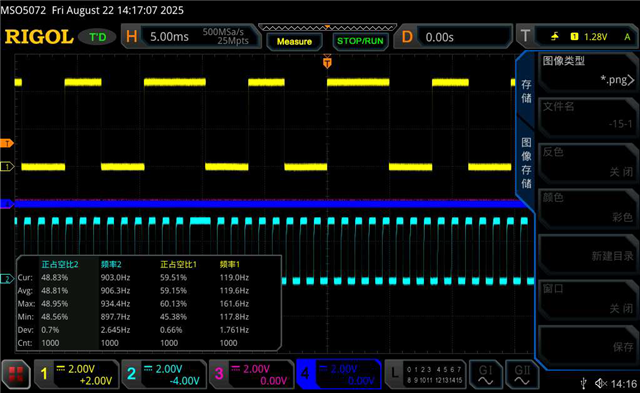640x393 pixels.
Task: Click the STOP/RUN button
Action: click(360, 41)
